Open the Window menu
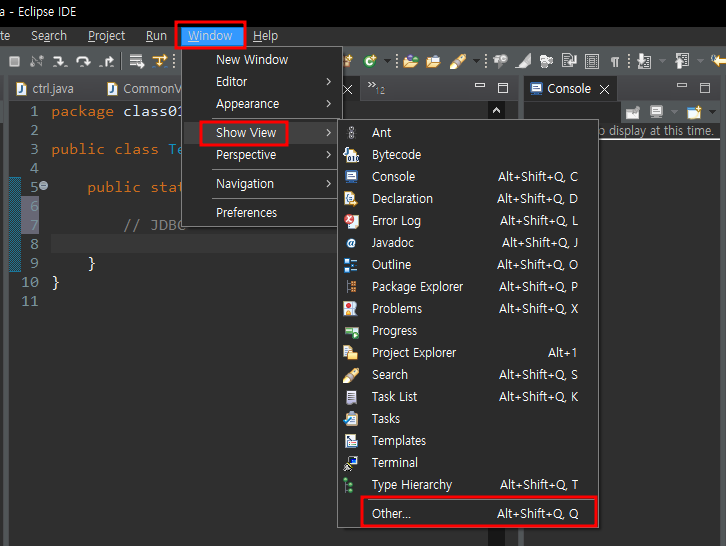 [210, 36]
